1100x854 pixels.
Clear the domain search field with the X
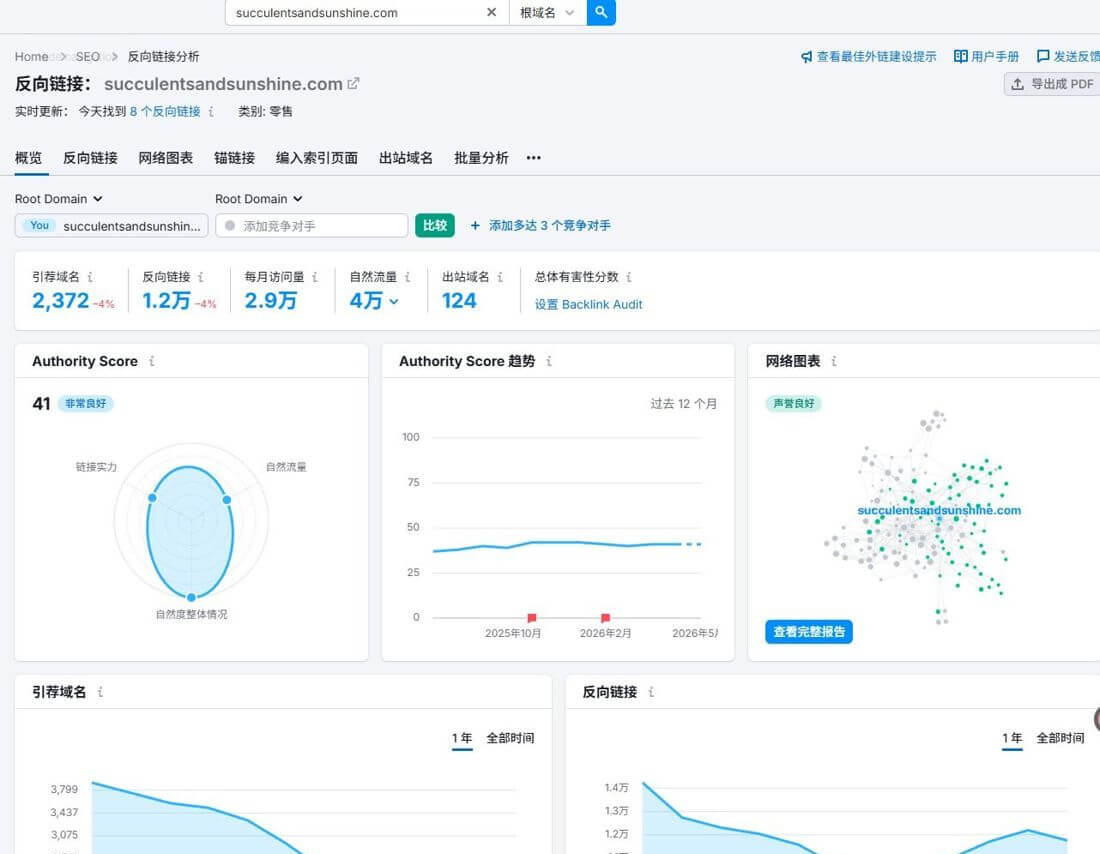tap(491, 12)
